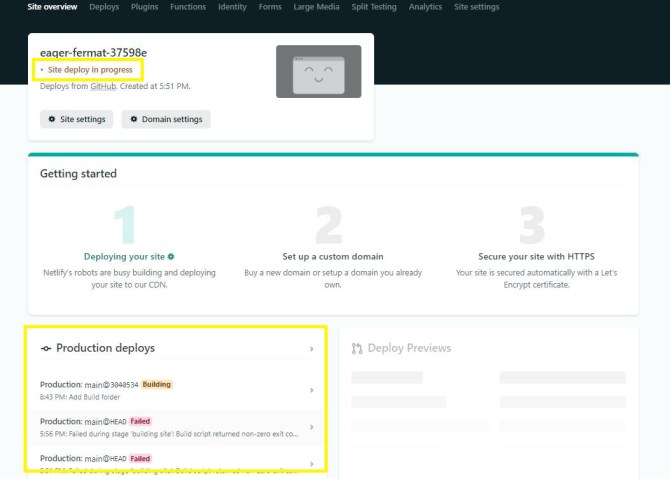670x479 pixels.
Task: Switch to Split Testing tab
Action: [x=374, y=7]
